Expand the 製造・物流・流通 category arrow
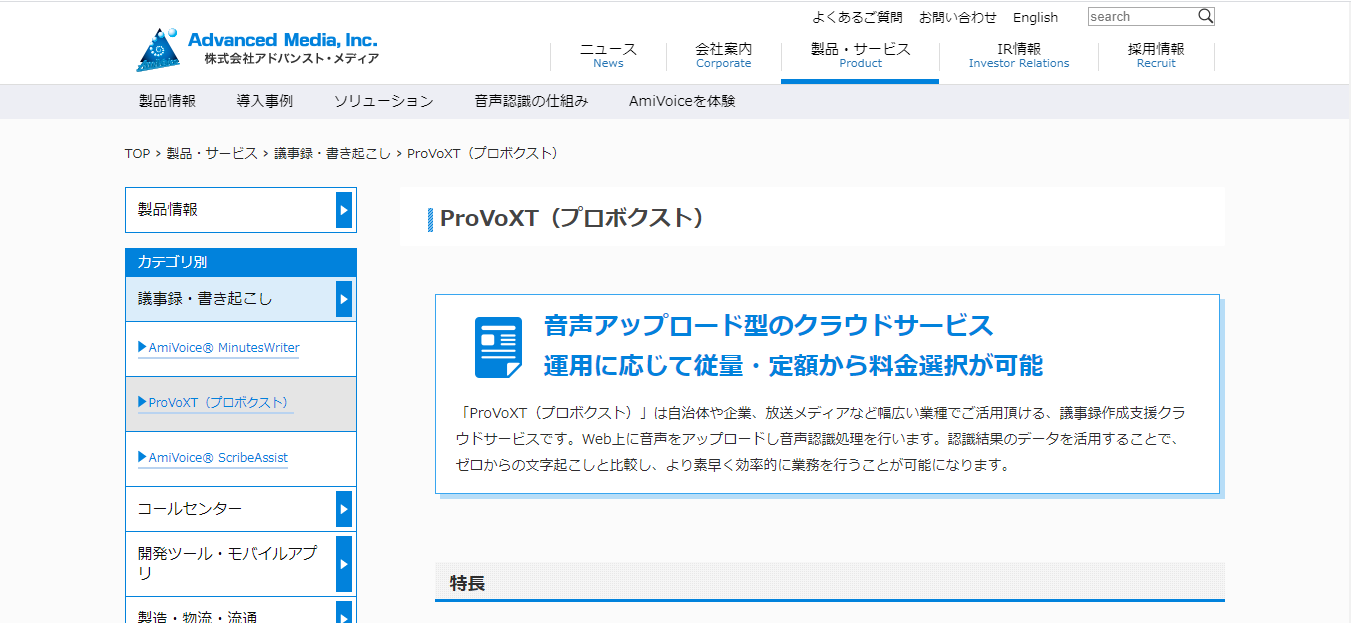 tap(344, 612)
